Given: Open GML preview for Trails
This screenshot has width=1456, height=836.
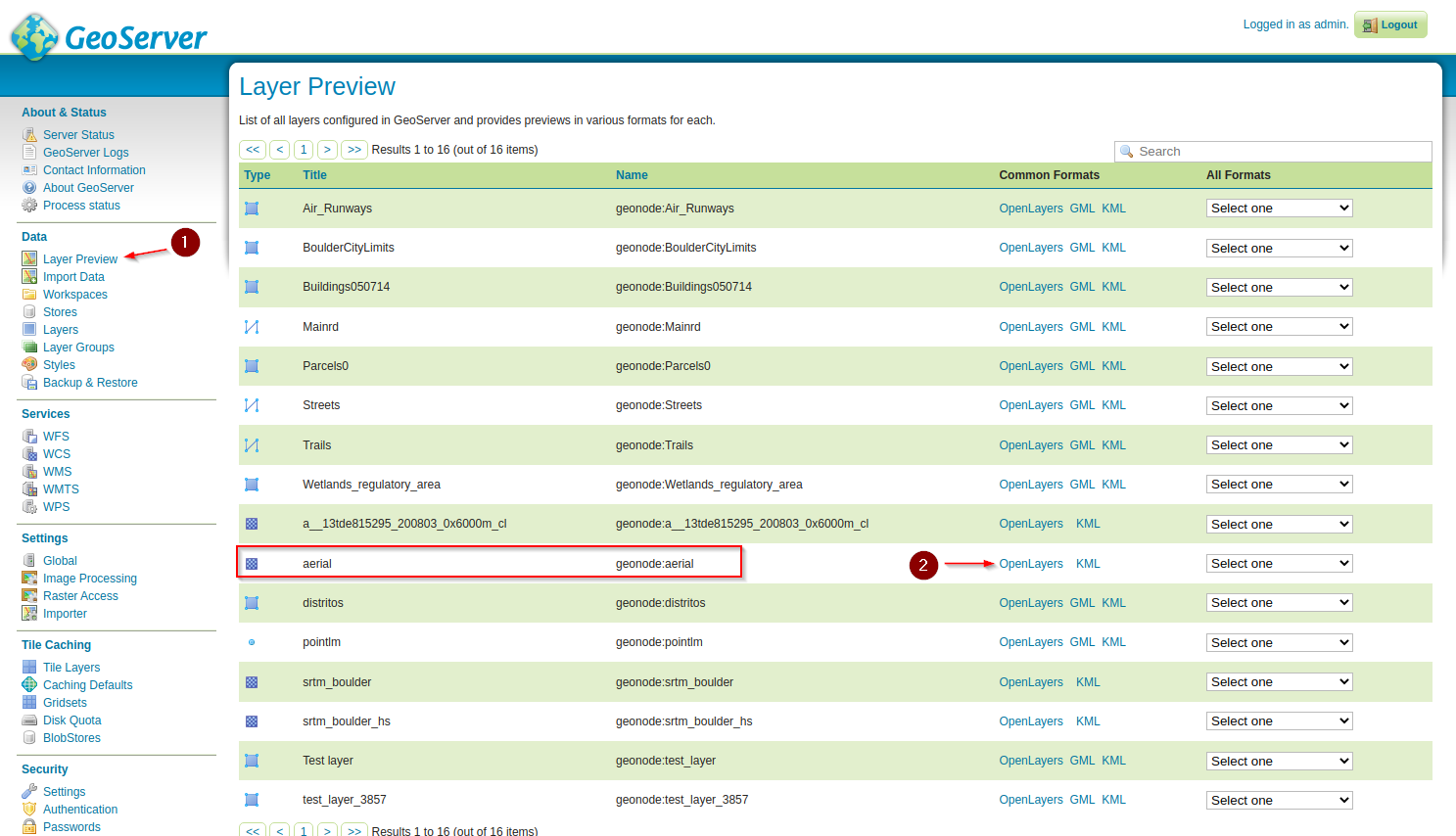Looking at the screenshot, I should point(1082,445).
